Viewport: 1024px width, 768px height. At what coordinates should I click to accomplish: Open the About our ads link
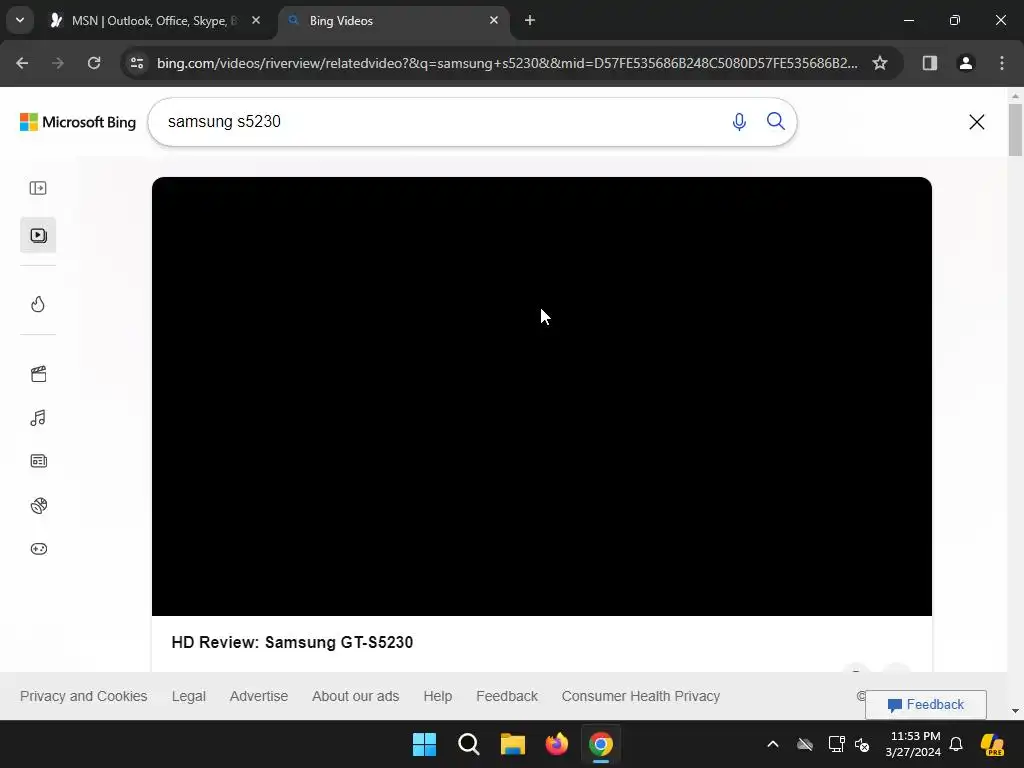coord(355,696)
